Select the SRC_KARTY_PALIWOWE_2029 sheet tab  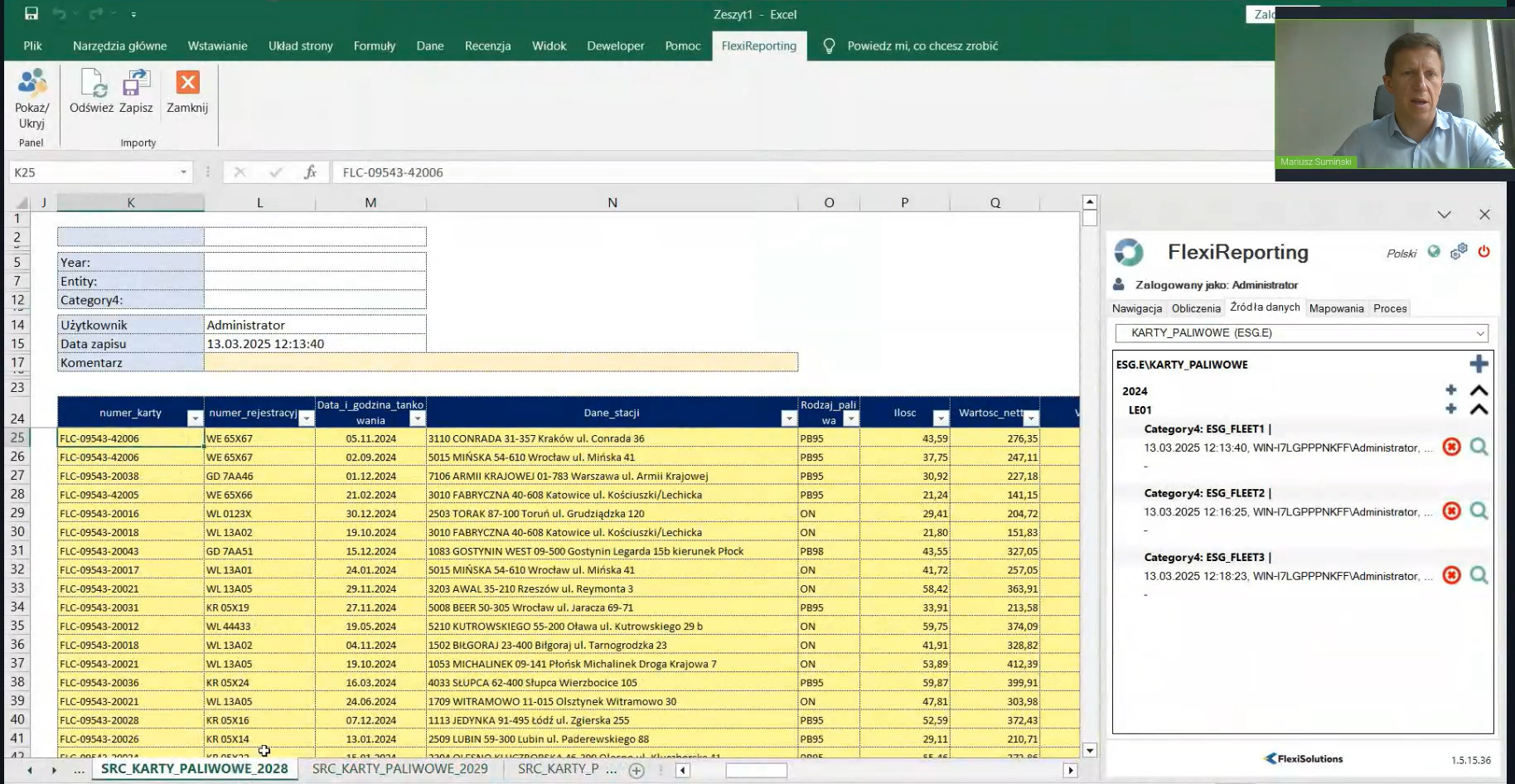(x=399, y=768)
